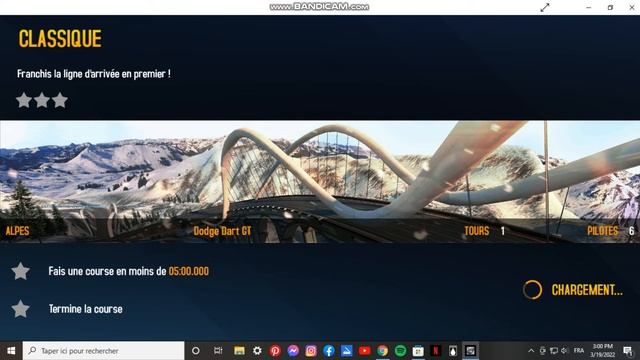640x360 pixels.
Task: Open the network tray icon
Action: pyautogui.click(x=554, y=351)
